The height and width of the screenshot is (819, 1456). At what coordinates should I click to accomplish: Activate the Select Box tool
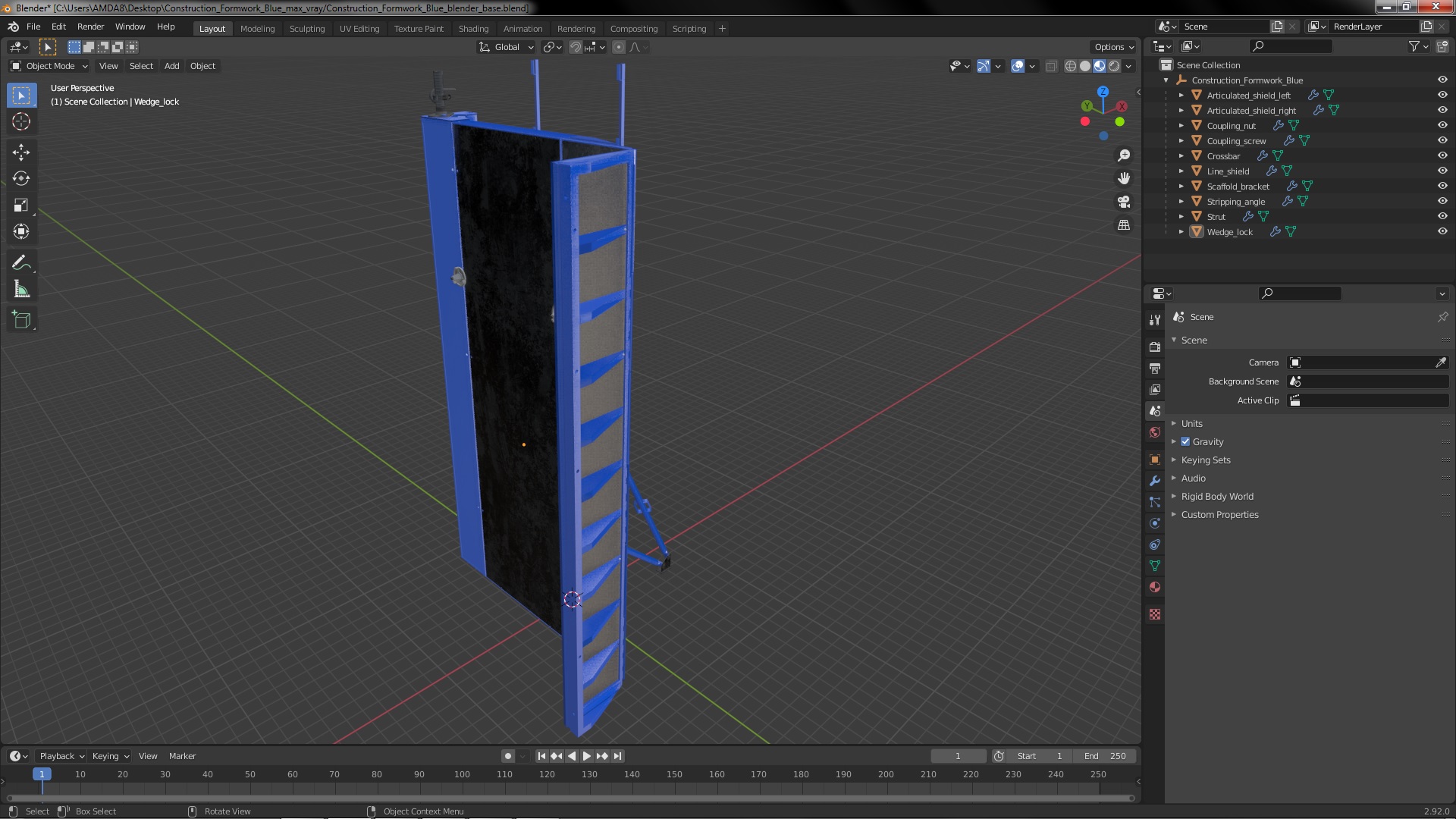click(21, 96)
